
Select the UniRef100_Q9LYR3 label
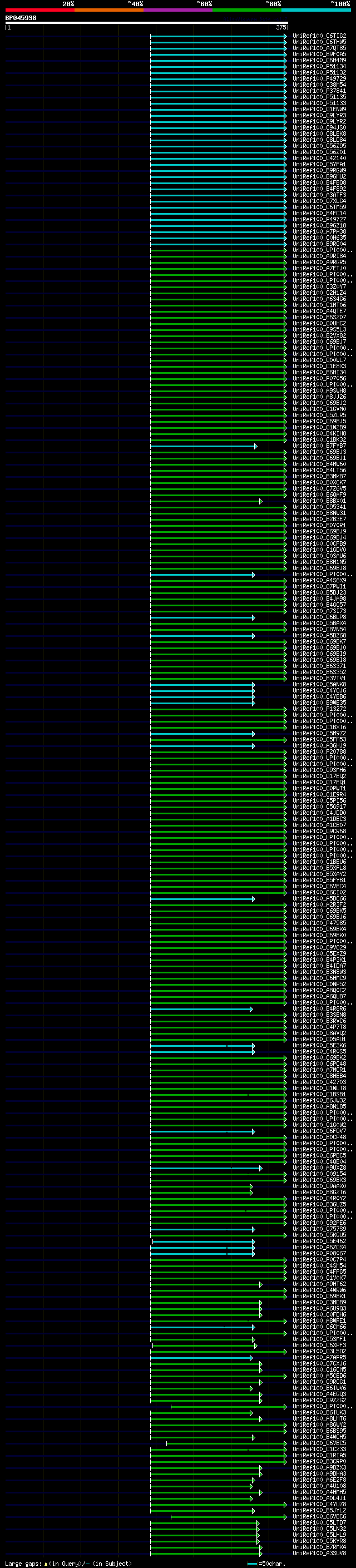[319, 115]
